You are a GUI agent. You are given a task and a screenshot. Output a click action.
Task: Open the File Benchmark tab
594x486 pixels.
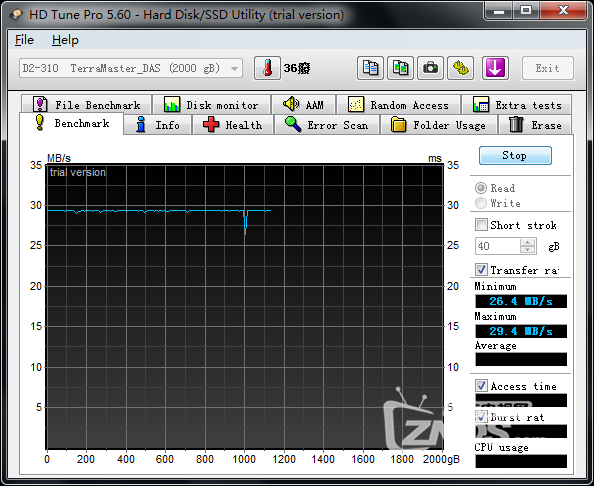87,105
